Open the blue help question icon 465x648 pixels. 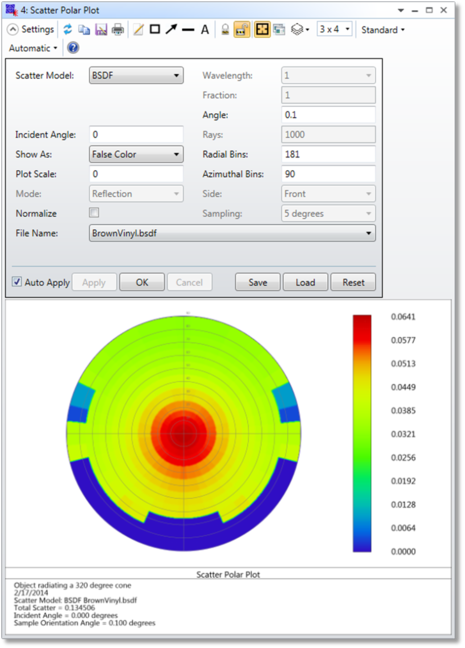tap(73, 48)
